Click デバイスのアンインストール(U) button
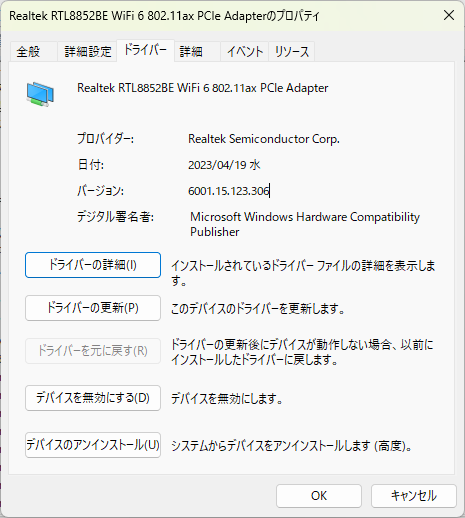The image size is (465, 518). (x=93, y=445)
